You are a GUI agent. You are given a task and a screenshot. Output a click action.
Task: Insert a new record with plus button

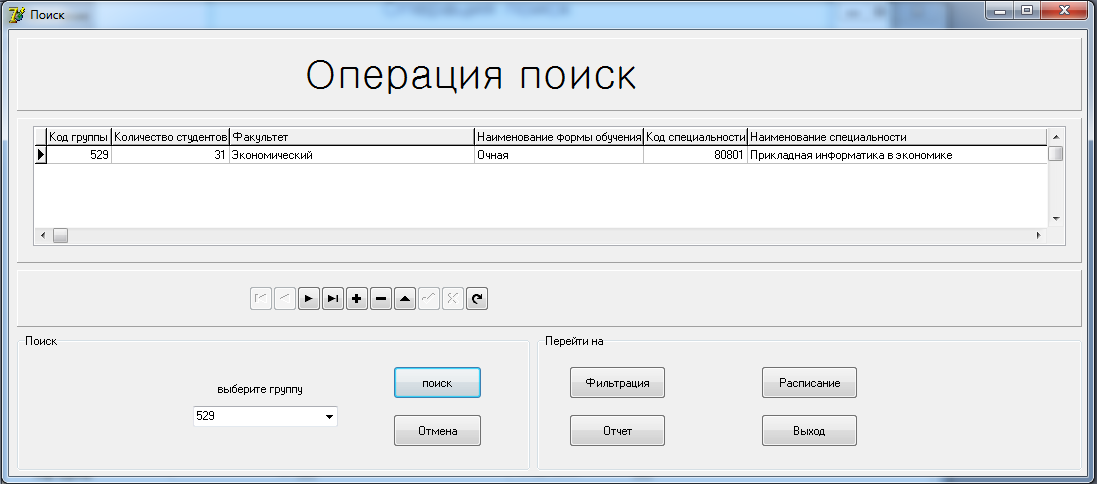tap(357, 298)
